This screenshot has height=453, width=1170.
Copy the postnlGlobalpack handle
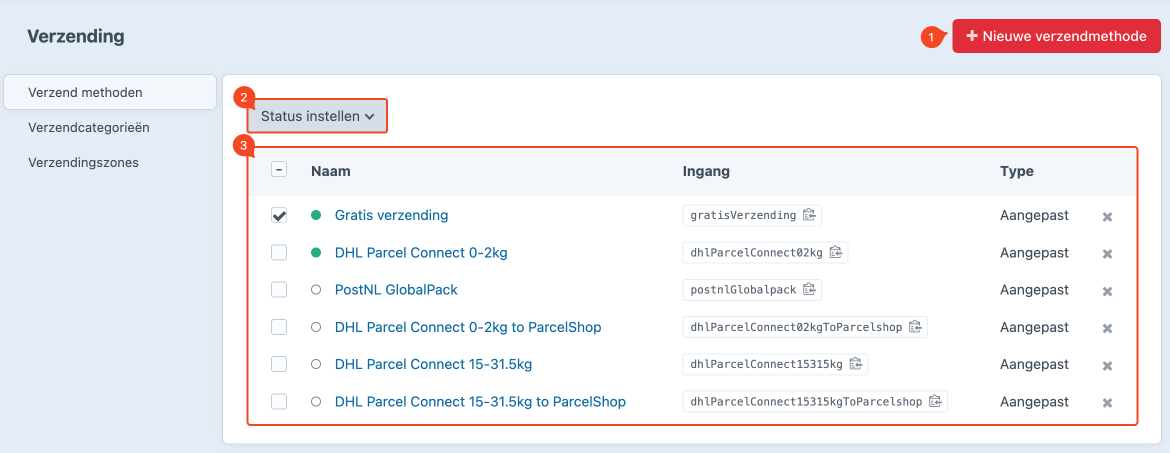(810, 290)
